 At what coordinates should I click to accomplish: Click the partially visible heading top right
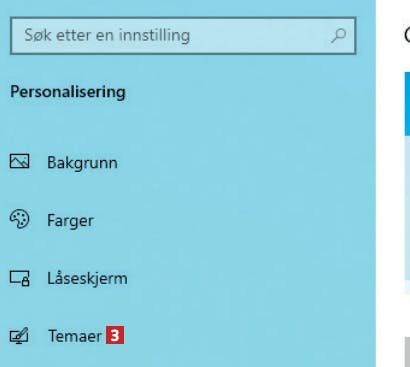(407, 35)
